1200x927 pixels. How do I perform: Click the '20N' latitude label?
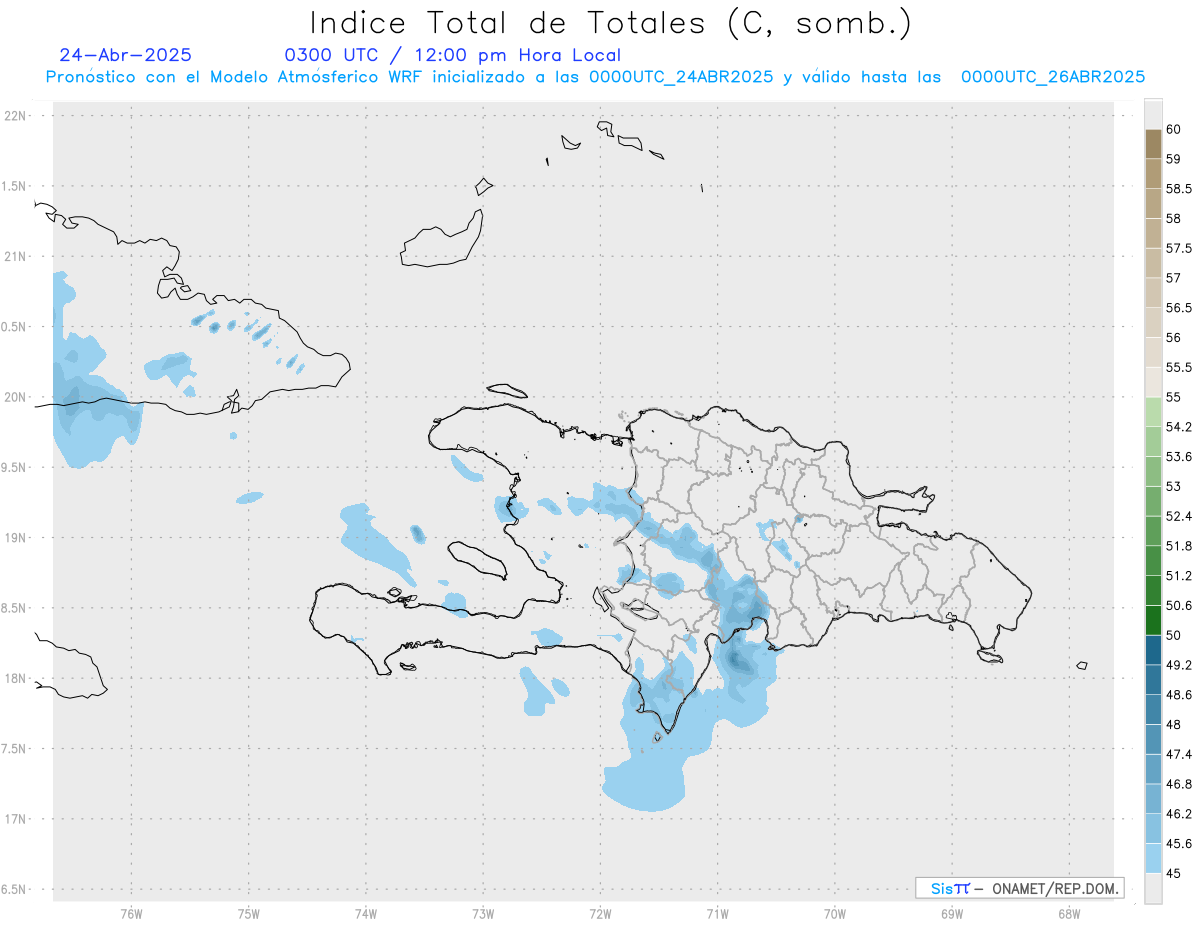click(16, 397)
